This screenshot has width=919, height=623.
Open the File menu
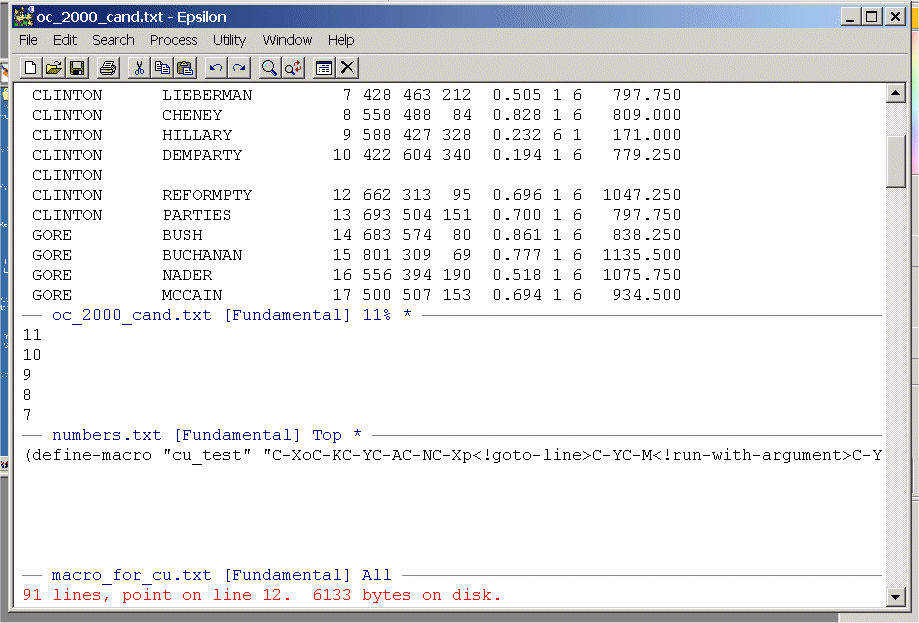coord(29,40)
